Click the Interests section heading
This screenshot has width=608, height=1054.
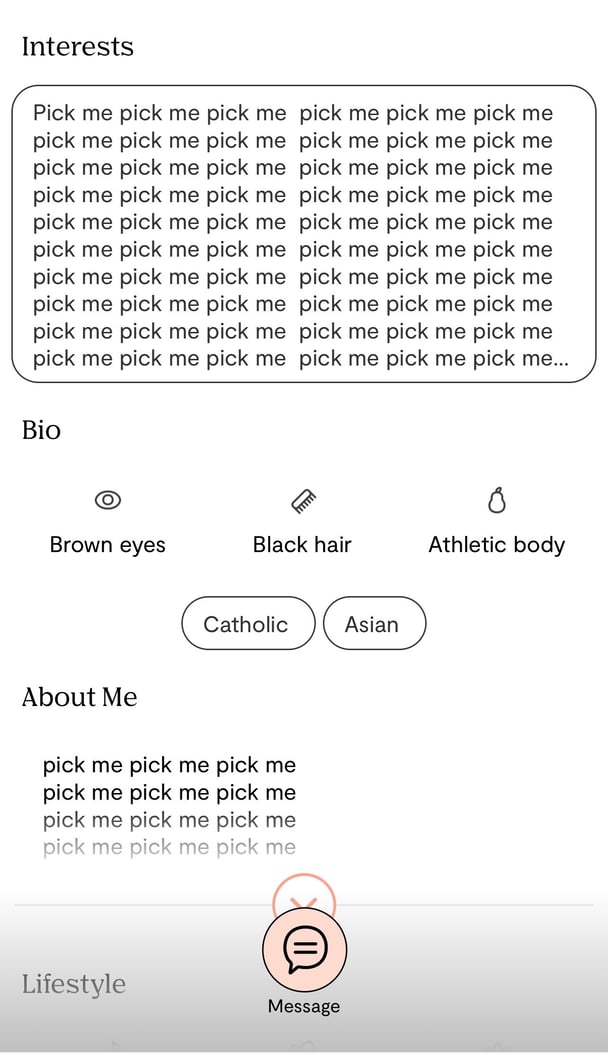[x=78, y=46]
